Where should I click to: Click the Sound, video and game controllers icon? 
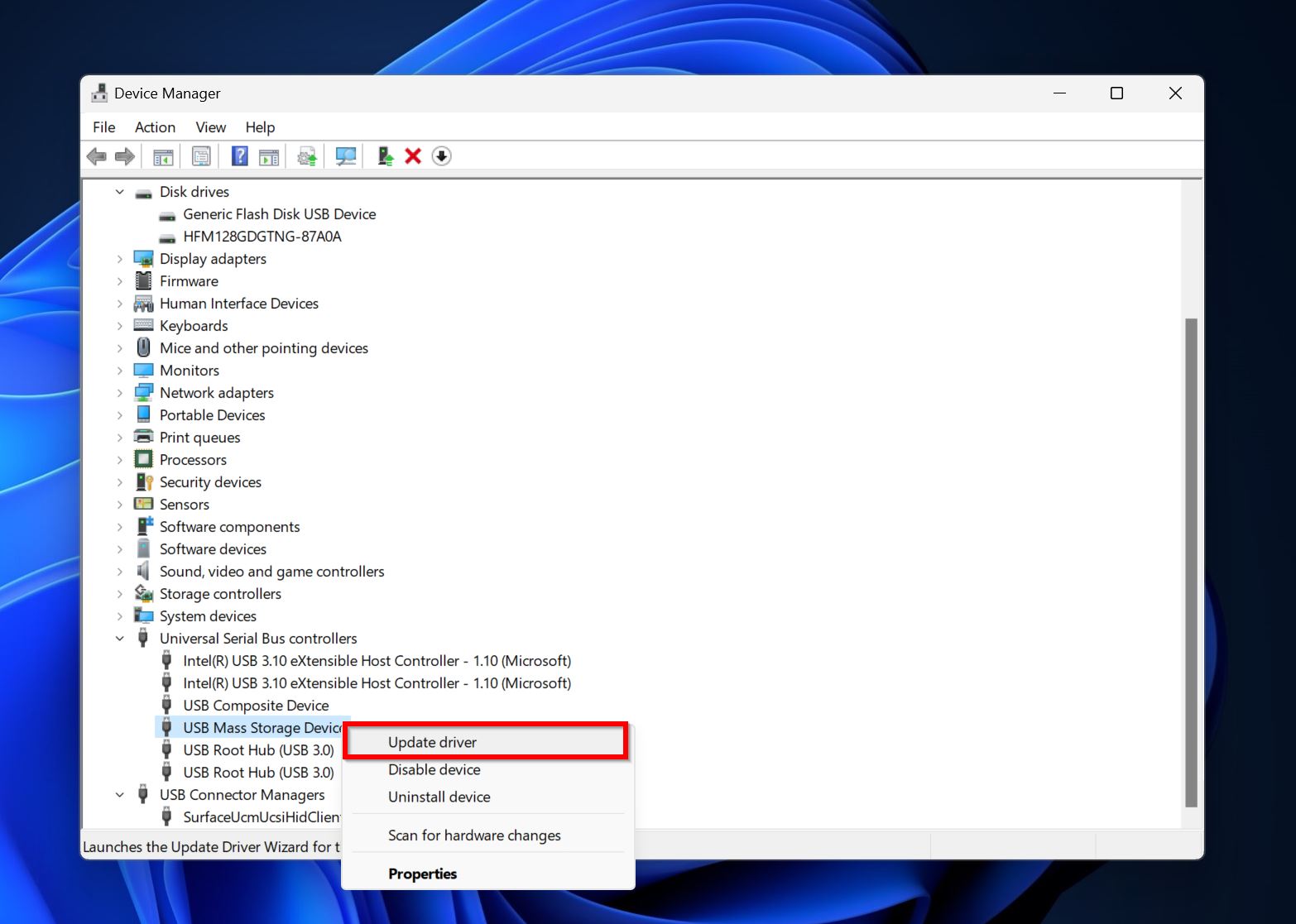pos(144,572)
